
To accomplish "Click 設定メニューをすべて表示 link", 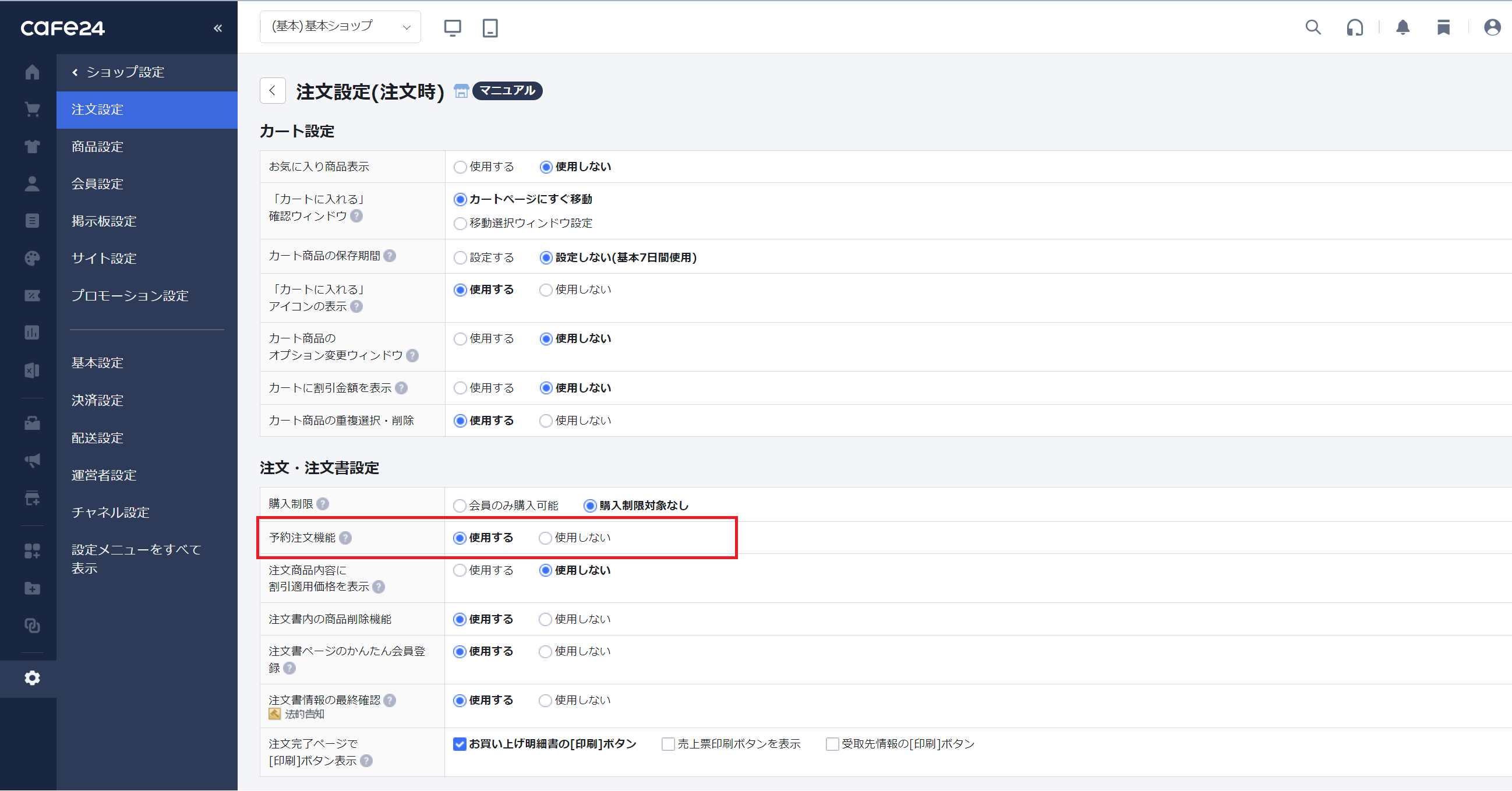I will pos(136,559).
